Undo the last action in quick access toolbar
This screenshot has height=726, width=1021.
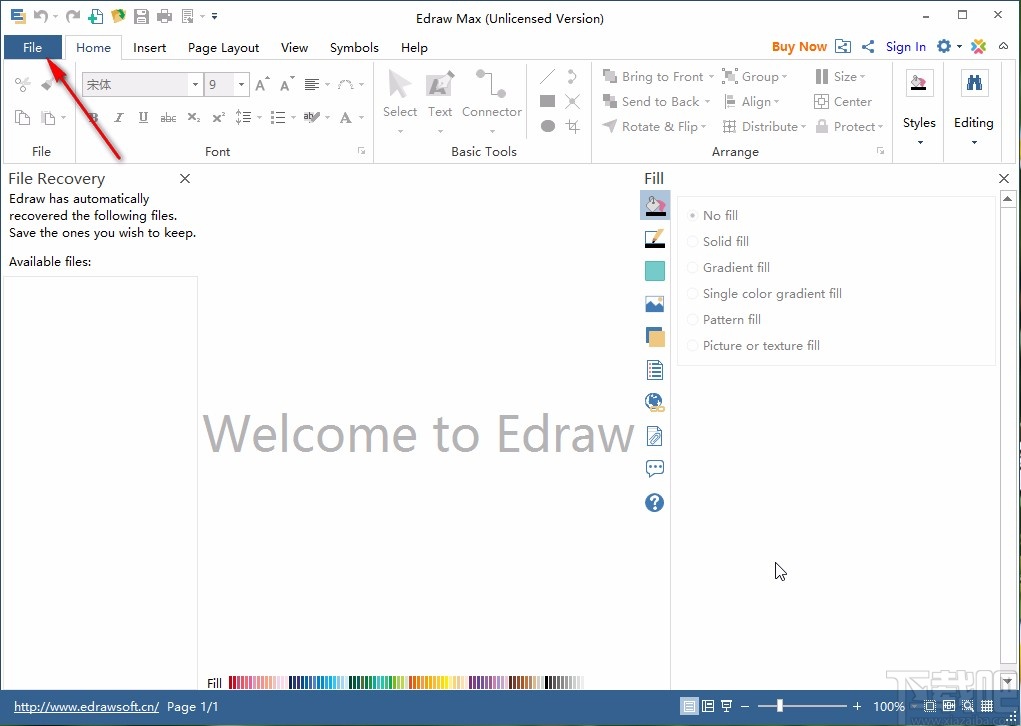[x=40, y=16]
